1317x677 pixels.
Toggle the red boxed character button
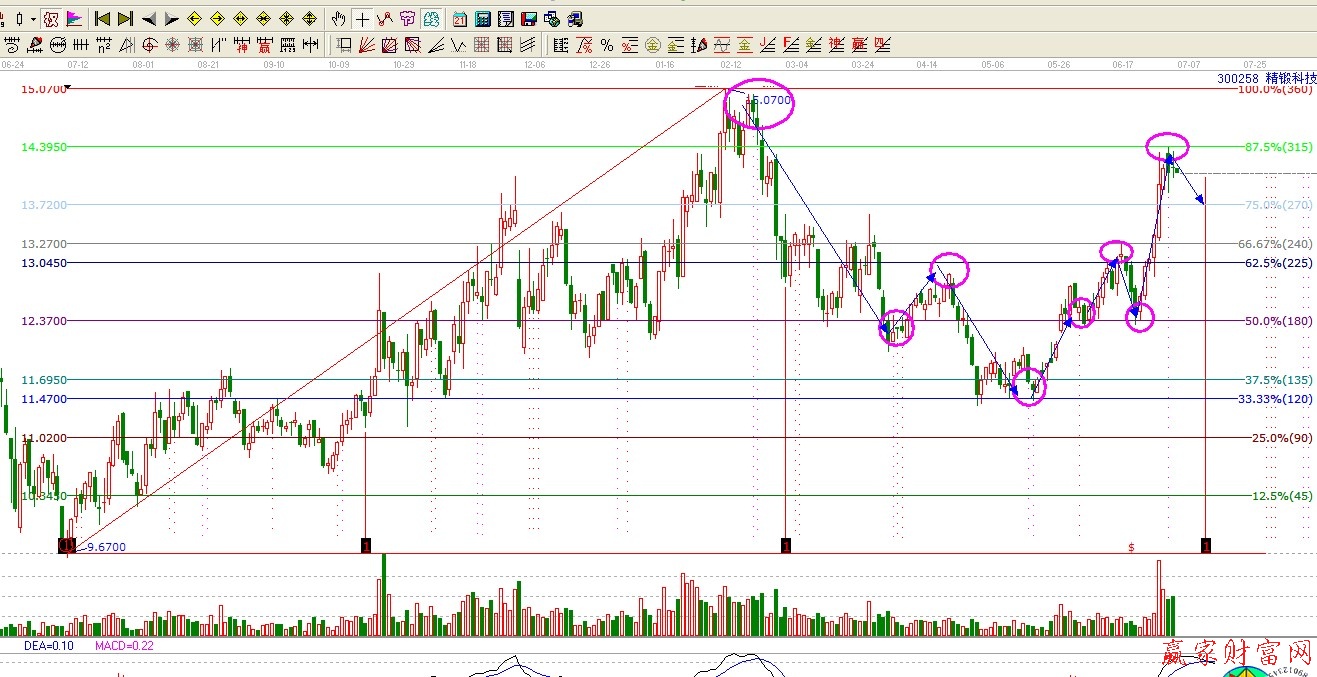(51, 19)
